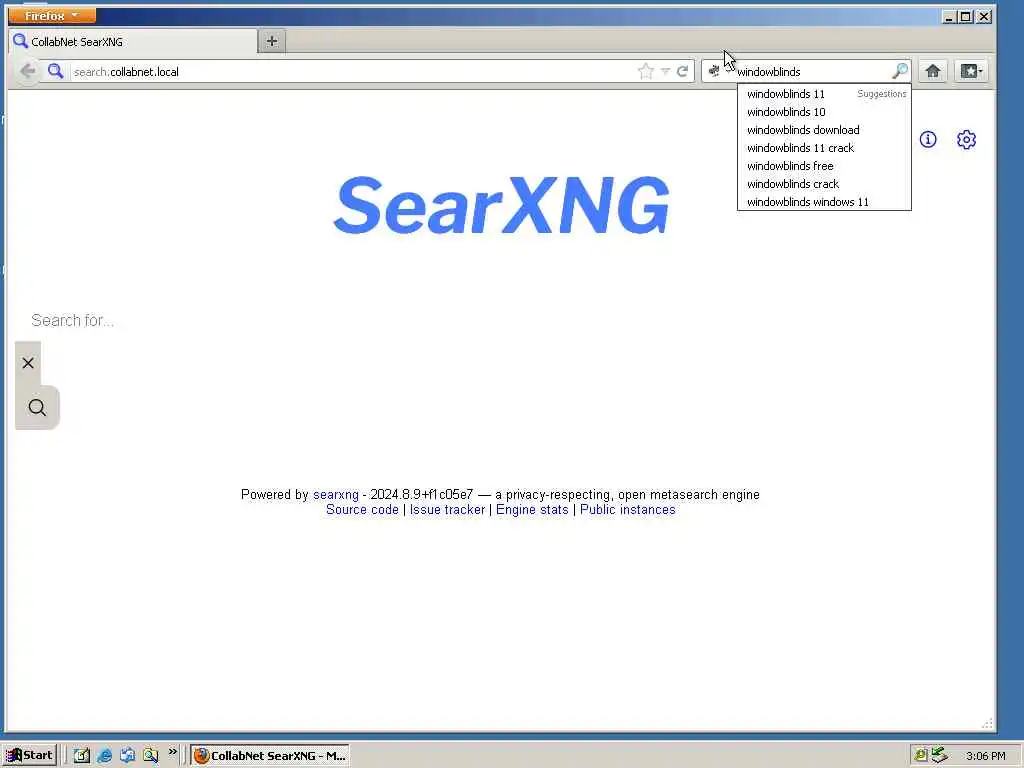Run the search via the magnifier go icon
Screen dimensions: 1024x768
pos(900,71)
